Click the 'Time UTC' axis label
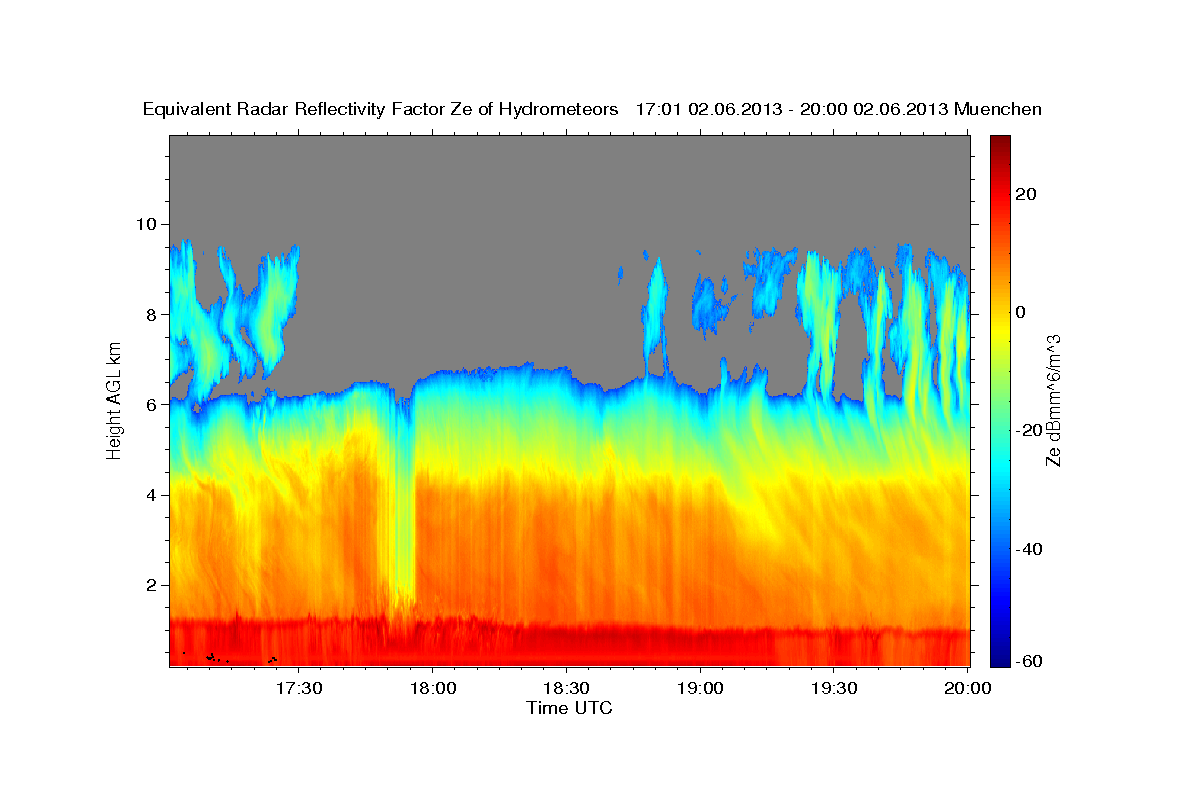1200x800 pixels. pyautogui.click(x=569, y=708)
